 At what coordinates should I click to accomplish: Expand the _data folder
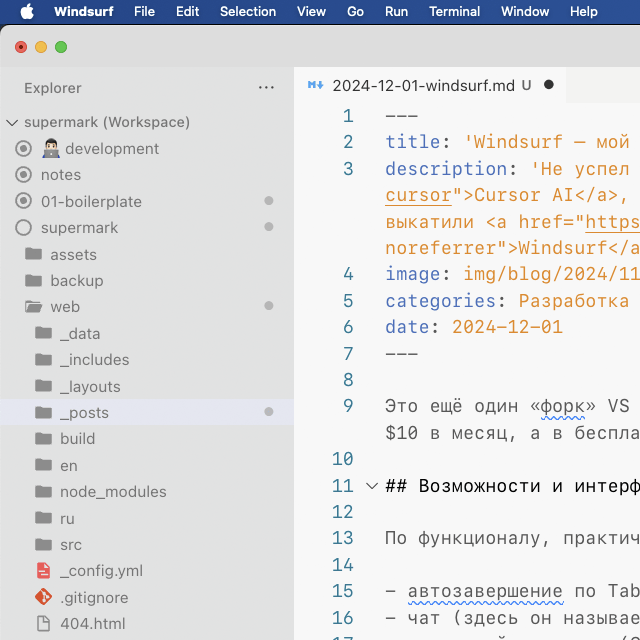(147, 333)
